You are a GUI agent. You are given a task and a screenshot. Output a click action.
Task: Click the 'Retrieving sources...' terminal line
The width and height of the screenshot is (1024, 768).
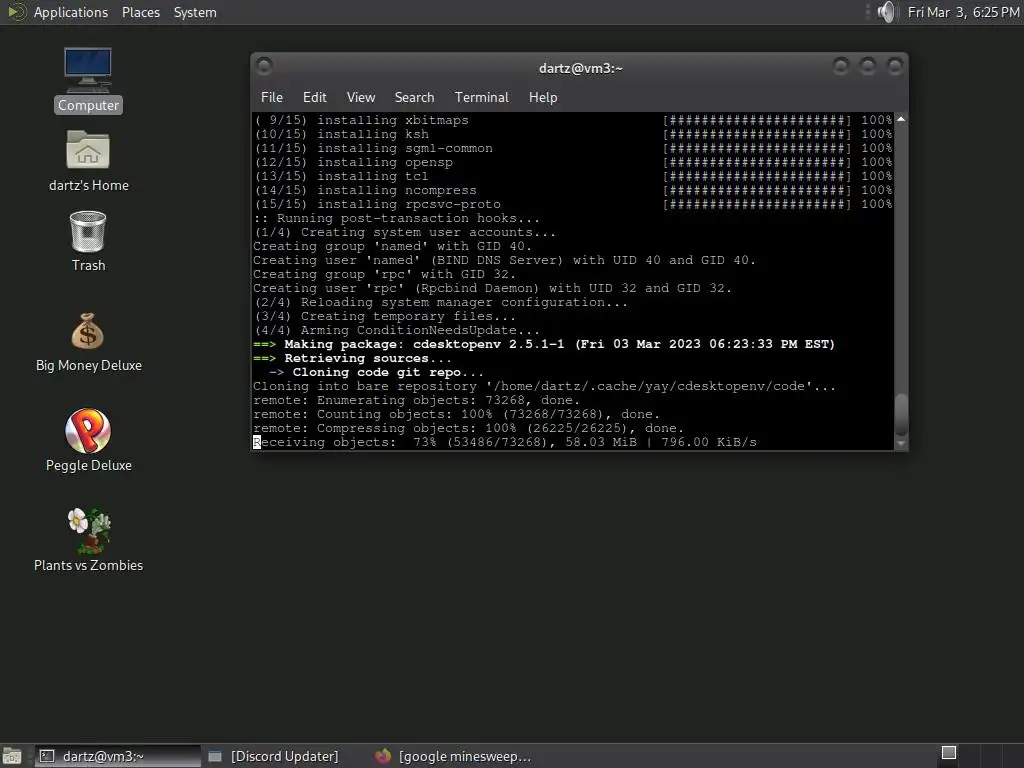(352, 359)
